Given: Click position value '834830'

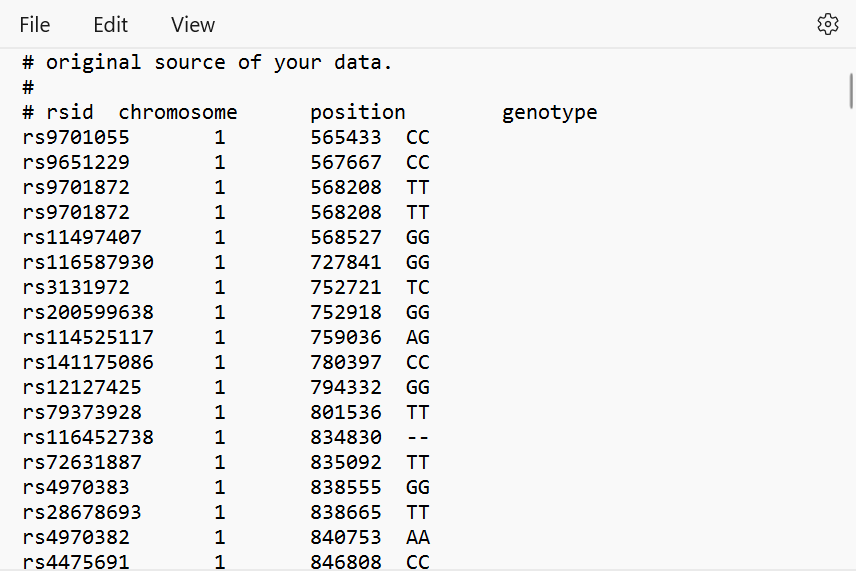Looking at the screenshot, I should (x=346, y=438).
